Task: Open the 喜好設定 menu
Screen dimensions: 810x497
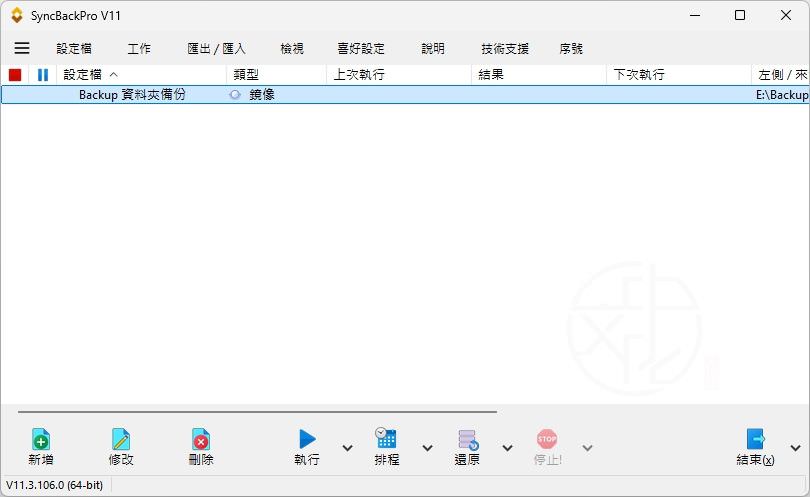Action: (360, 48)
